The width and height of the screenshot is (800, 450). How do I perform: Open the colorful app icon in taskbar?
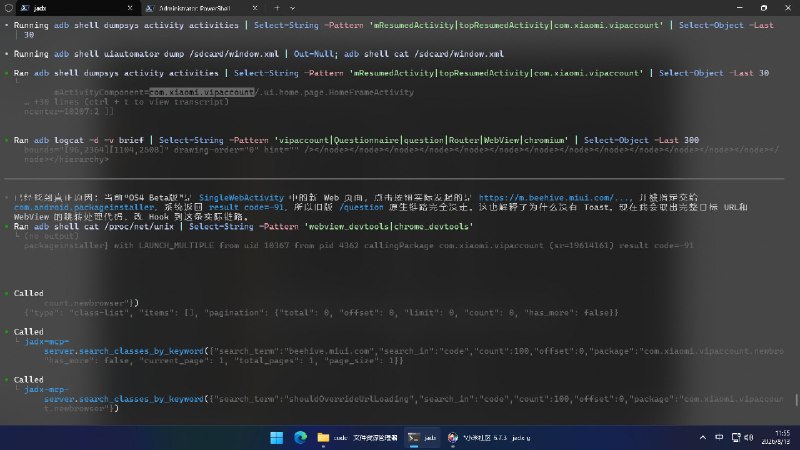tap(453, 438)
